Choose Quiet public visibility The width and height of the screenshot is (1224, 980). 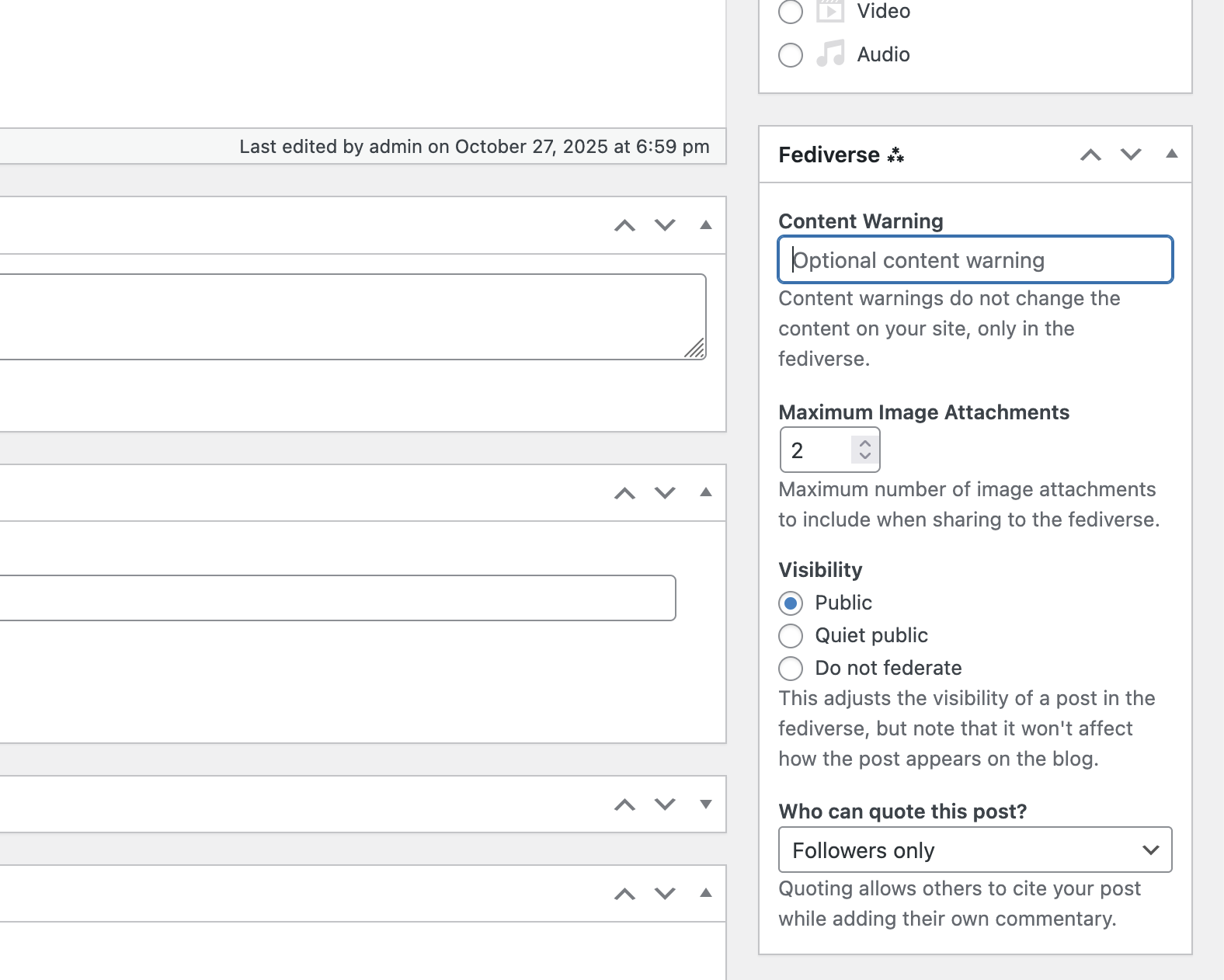(x=791, y=636)
